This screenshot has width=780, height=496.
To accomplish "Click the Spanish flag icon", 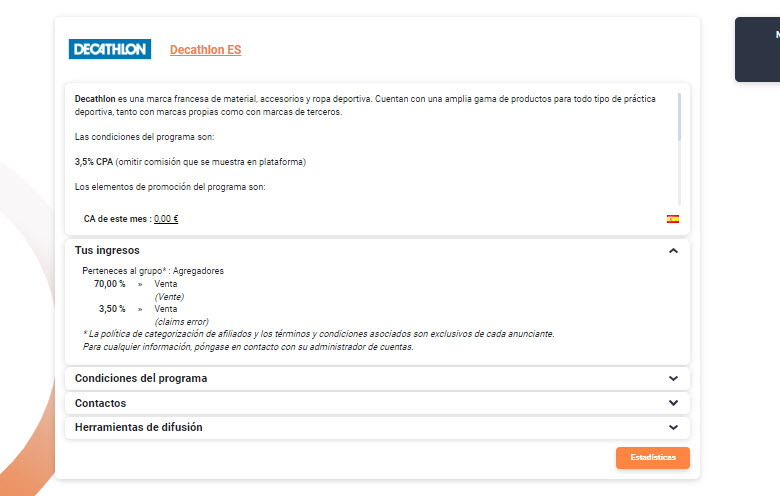I will click(673, 219).
